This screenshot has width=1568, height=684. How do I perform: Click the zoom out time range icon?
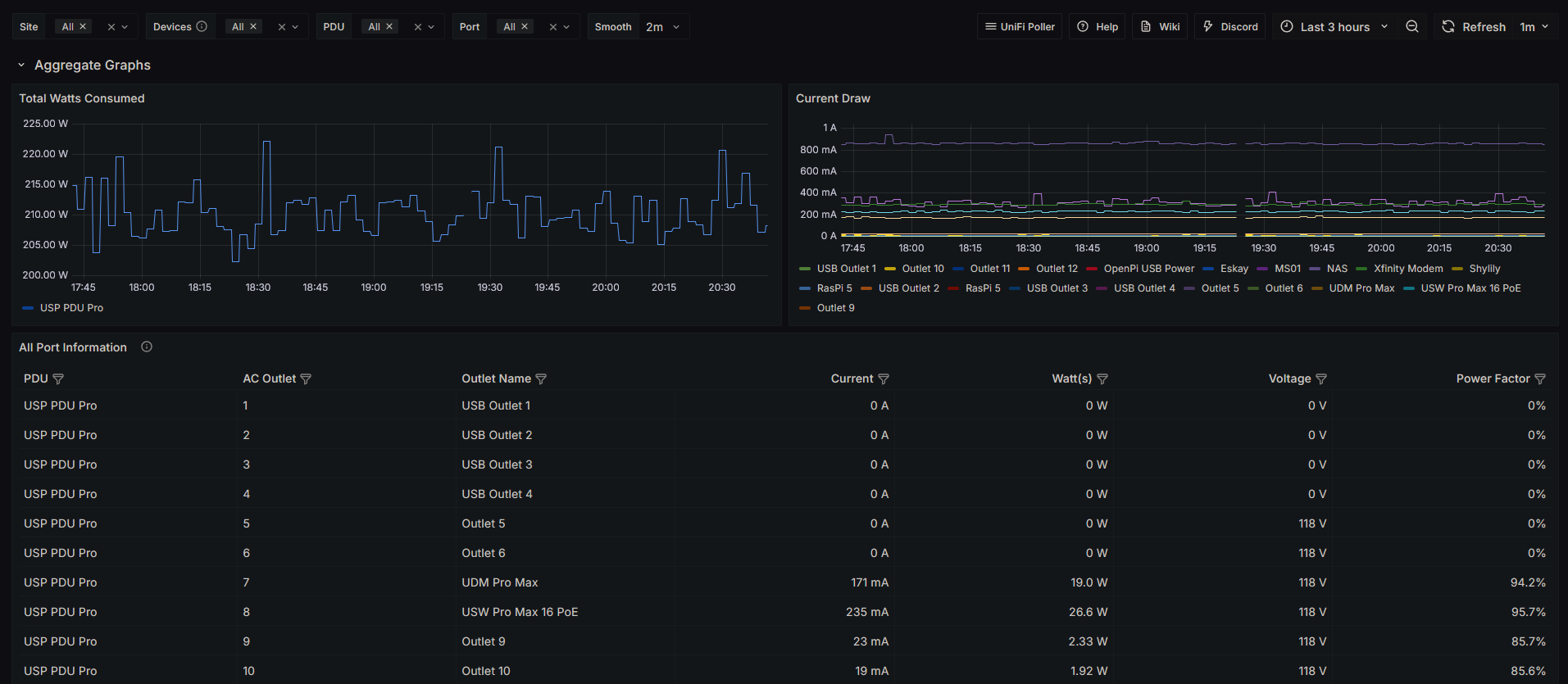[x=1411, y=27]
